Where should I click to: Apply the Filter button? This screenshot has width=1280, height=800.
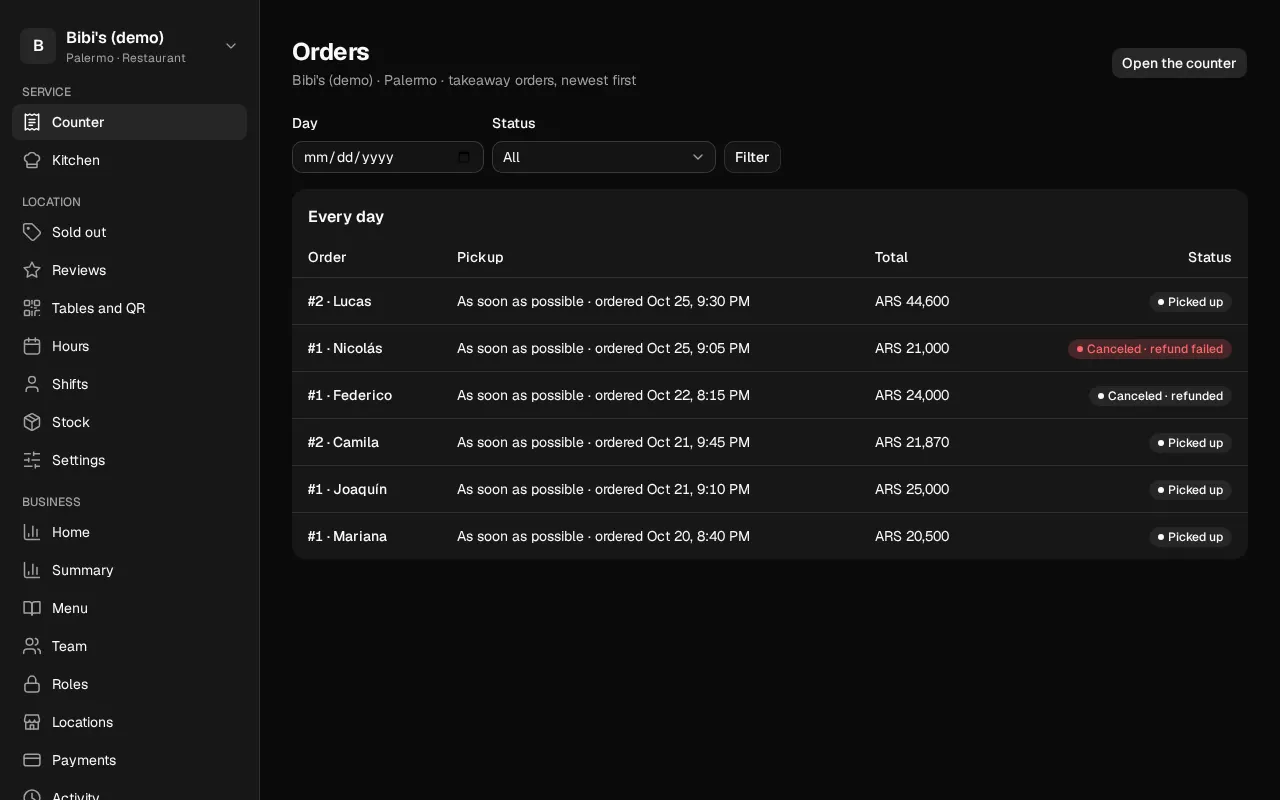click(752, 157)
